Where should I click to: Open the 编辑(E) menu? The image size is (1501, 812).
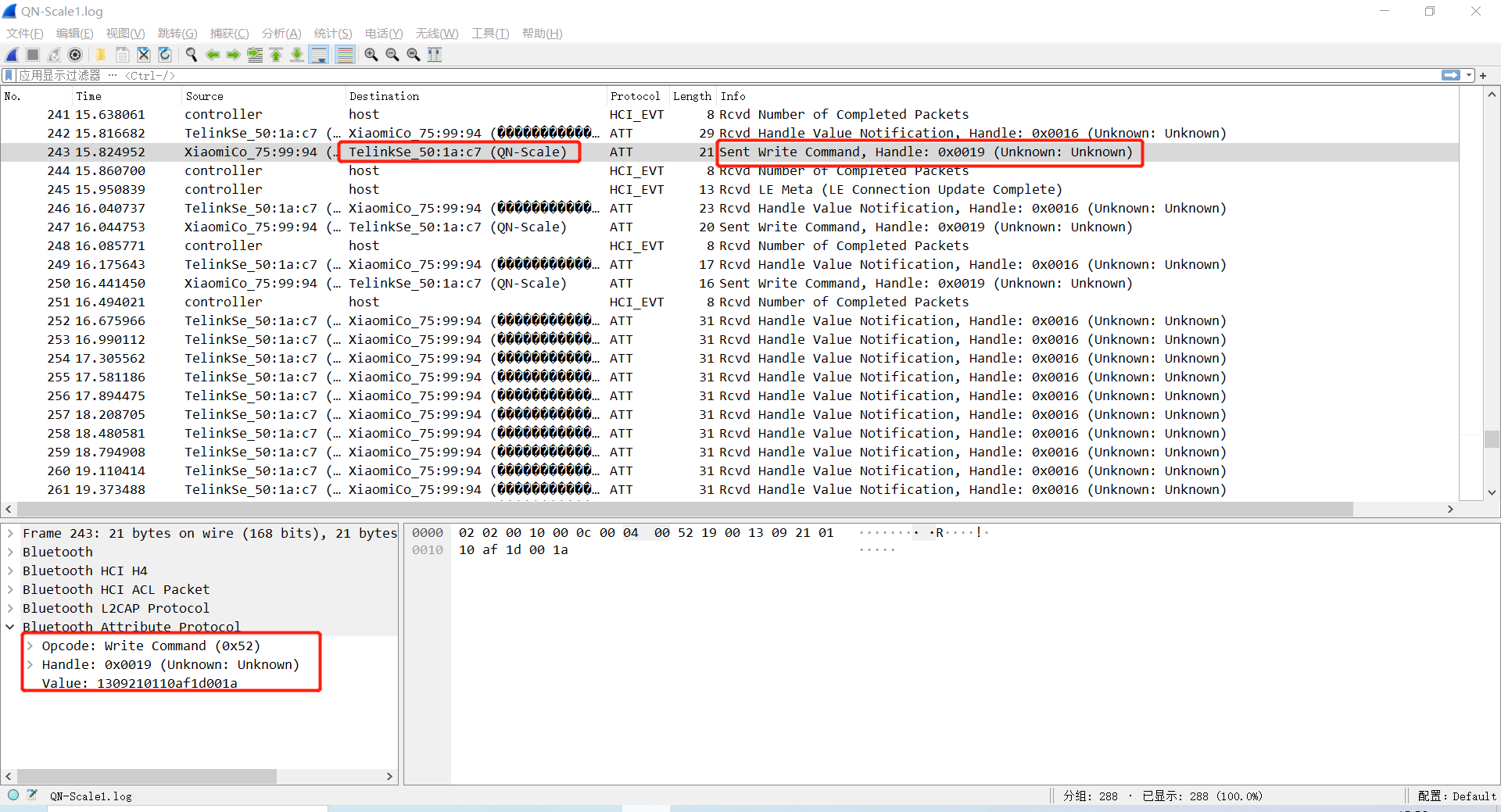[x=75, y=33]
